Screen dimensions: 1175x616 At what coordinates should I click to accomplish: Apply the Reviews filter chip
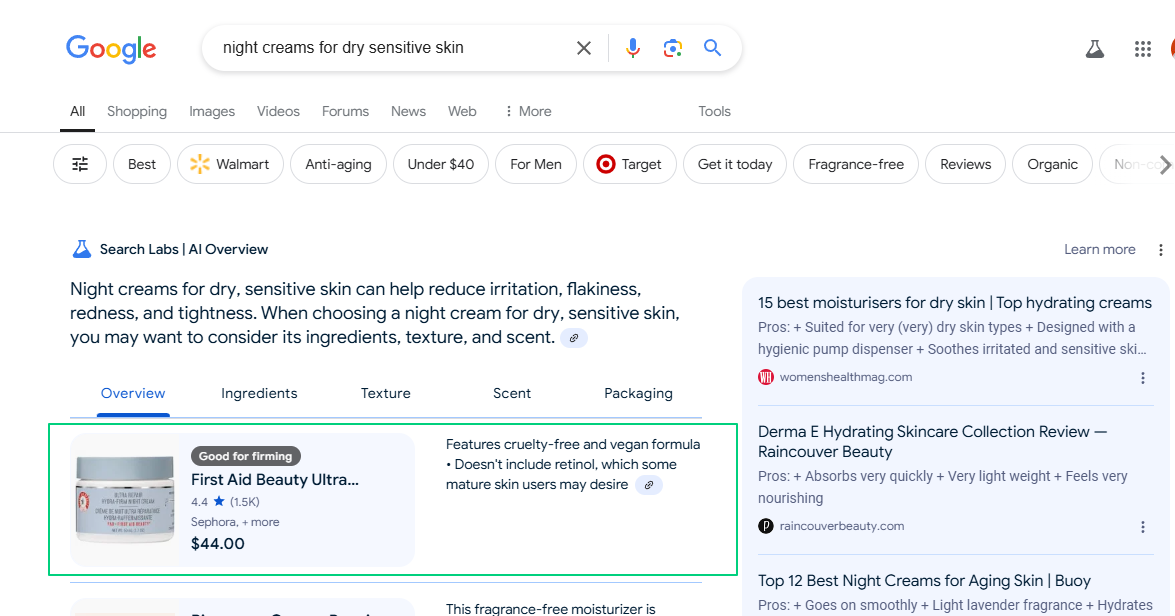[965, 164]
